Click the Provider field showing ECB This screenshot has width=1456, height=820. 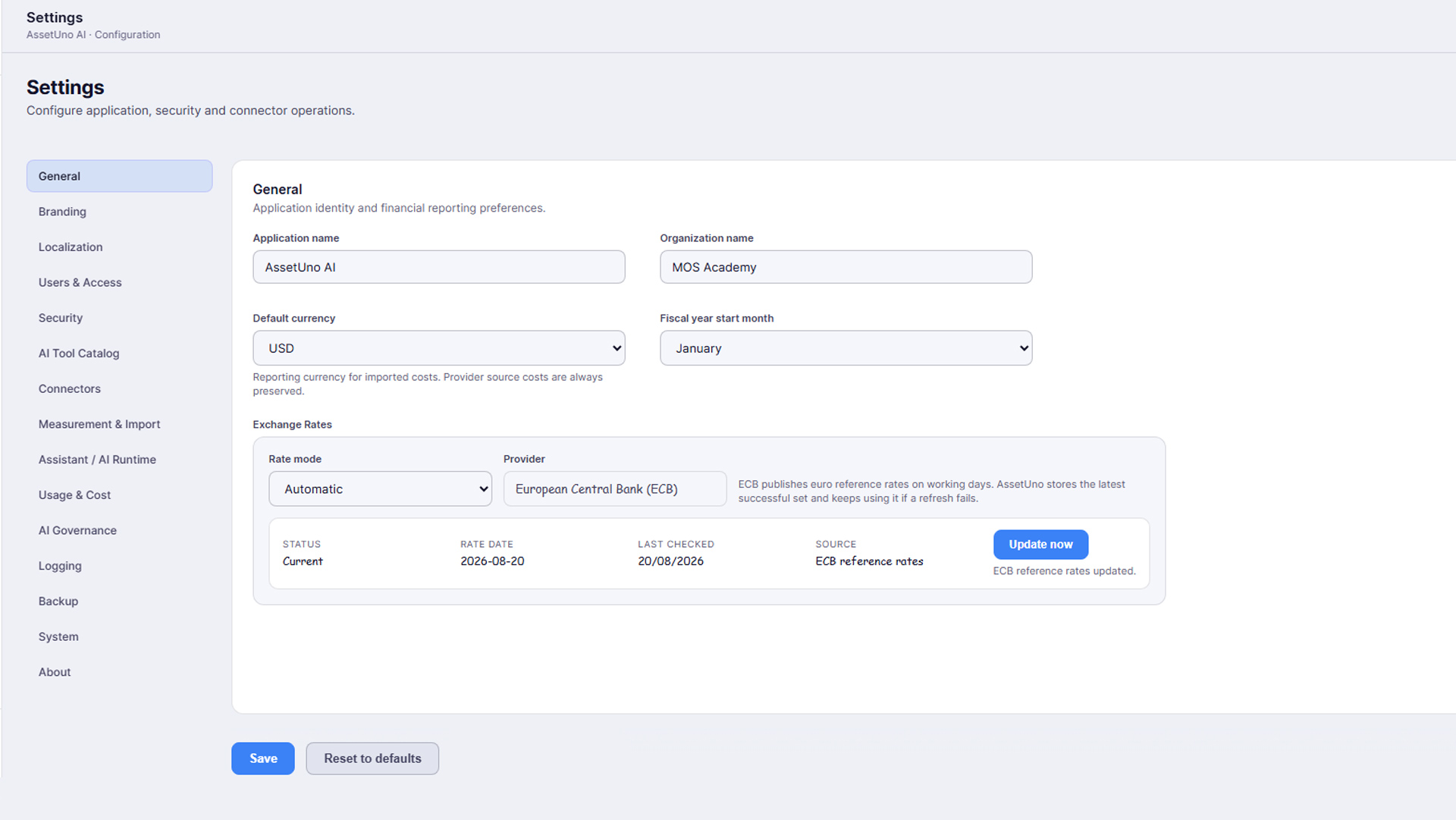click(615, 489)
